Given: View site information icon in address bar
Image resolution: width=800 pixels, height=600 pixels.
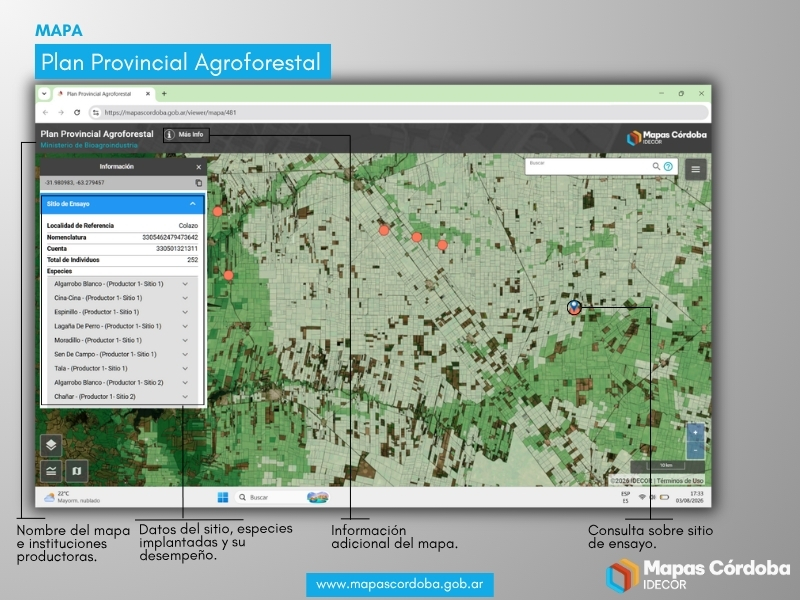Looking at the screenshot, I should coord(96,113).
